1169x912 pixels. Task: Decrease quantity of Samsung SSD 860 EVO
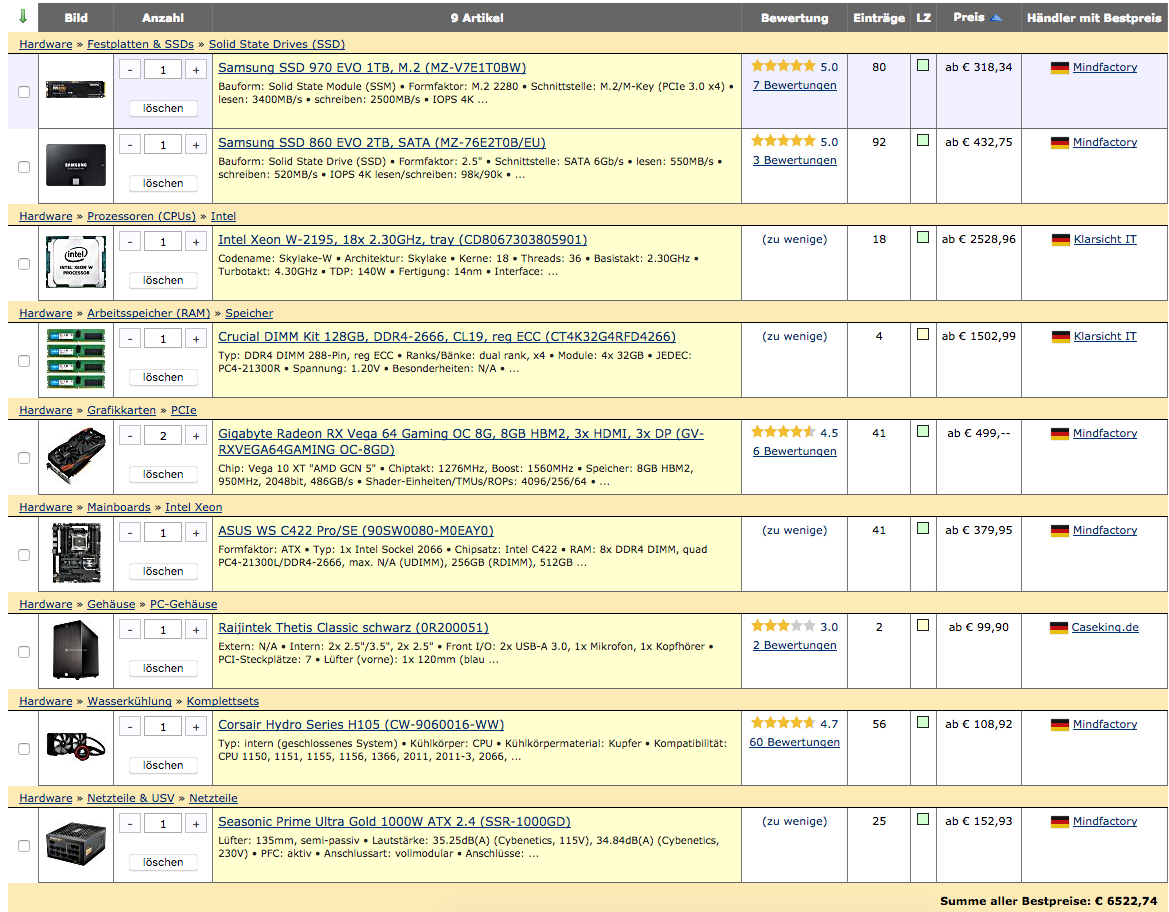130,145
